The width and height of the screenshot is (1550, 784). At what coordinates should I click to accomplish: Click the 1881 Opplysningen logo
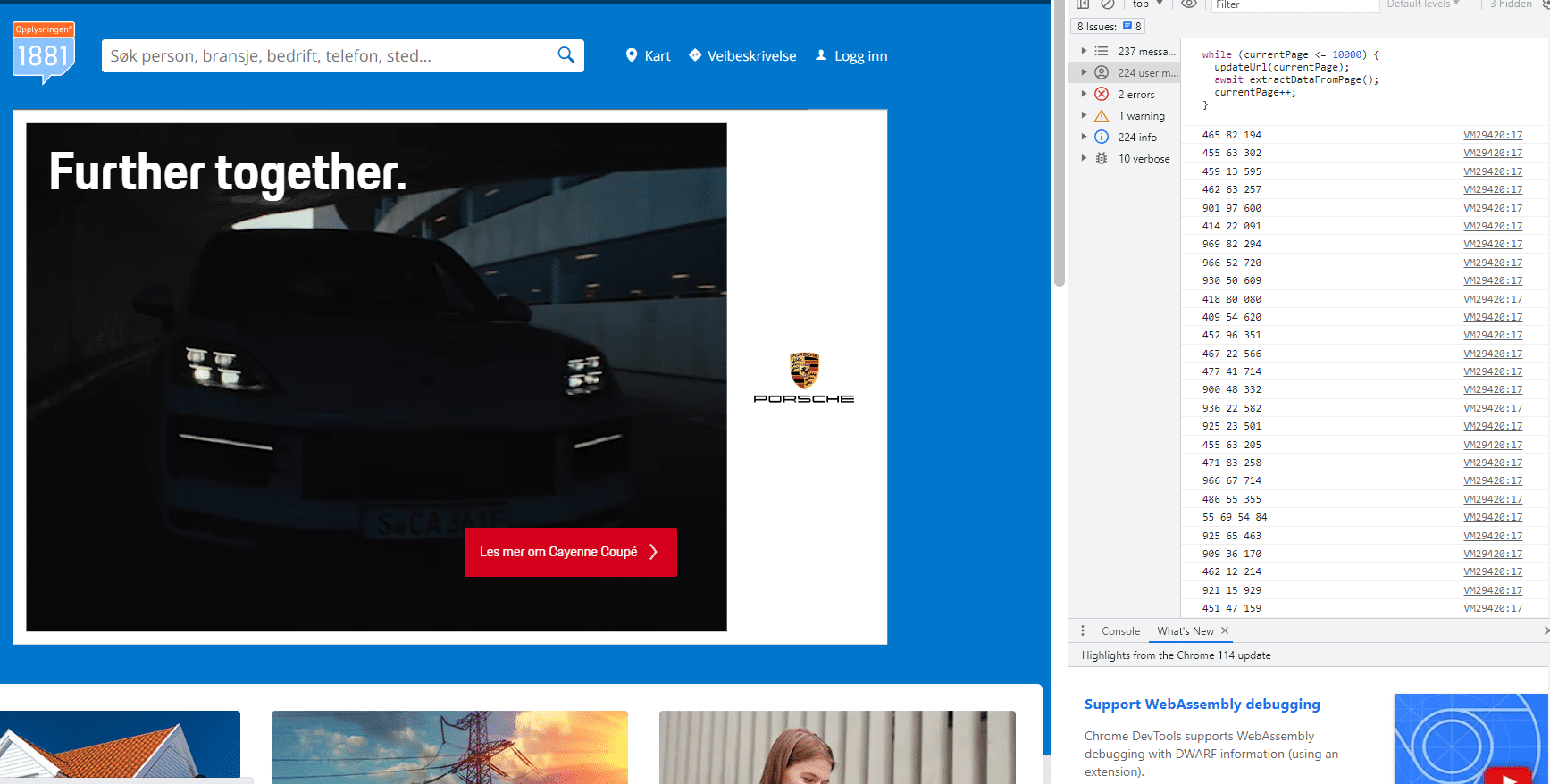pyautogui.click(x=43, y=53)
